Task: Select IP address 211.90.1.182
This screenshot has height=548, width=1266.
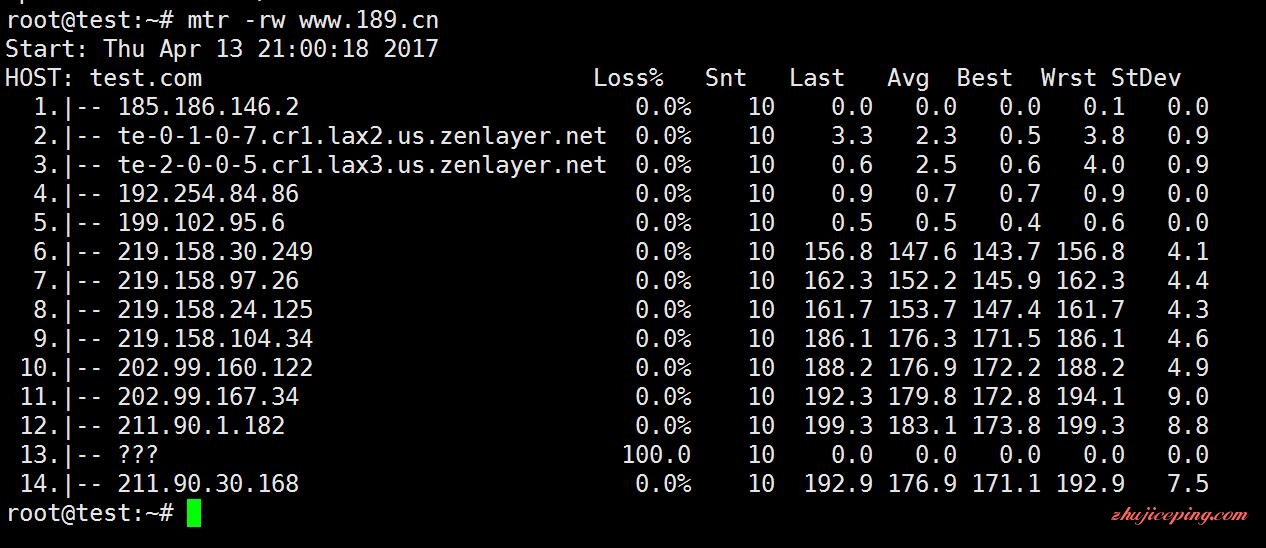Action: [201, 426]
